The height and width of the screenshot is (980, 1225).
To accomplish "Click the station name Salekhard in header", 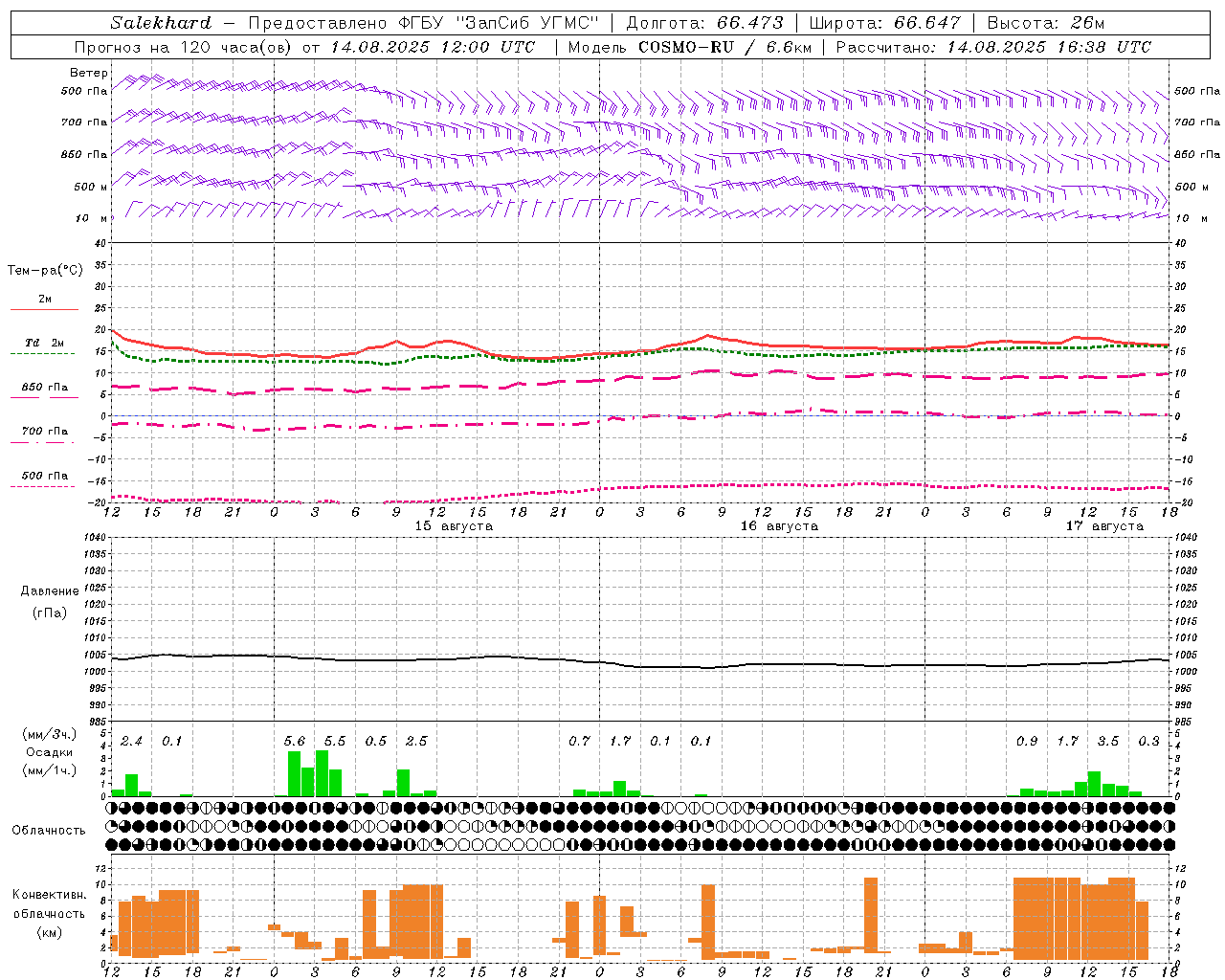I will click(161, 23).
